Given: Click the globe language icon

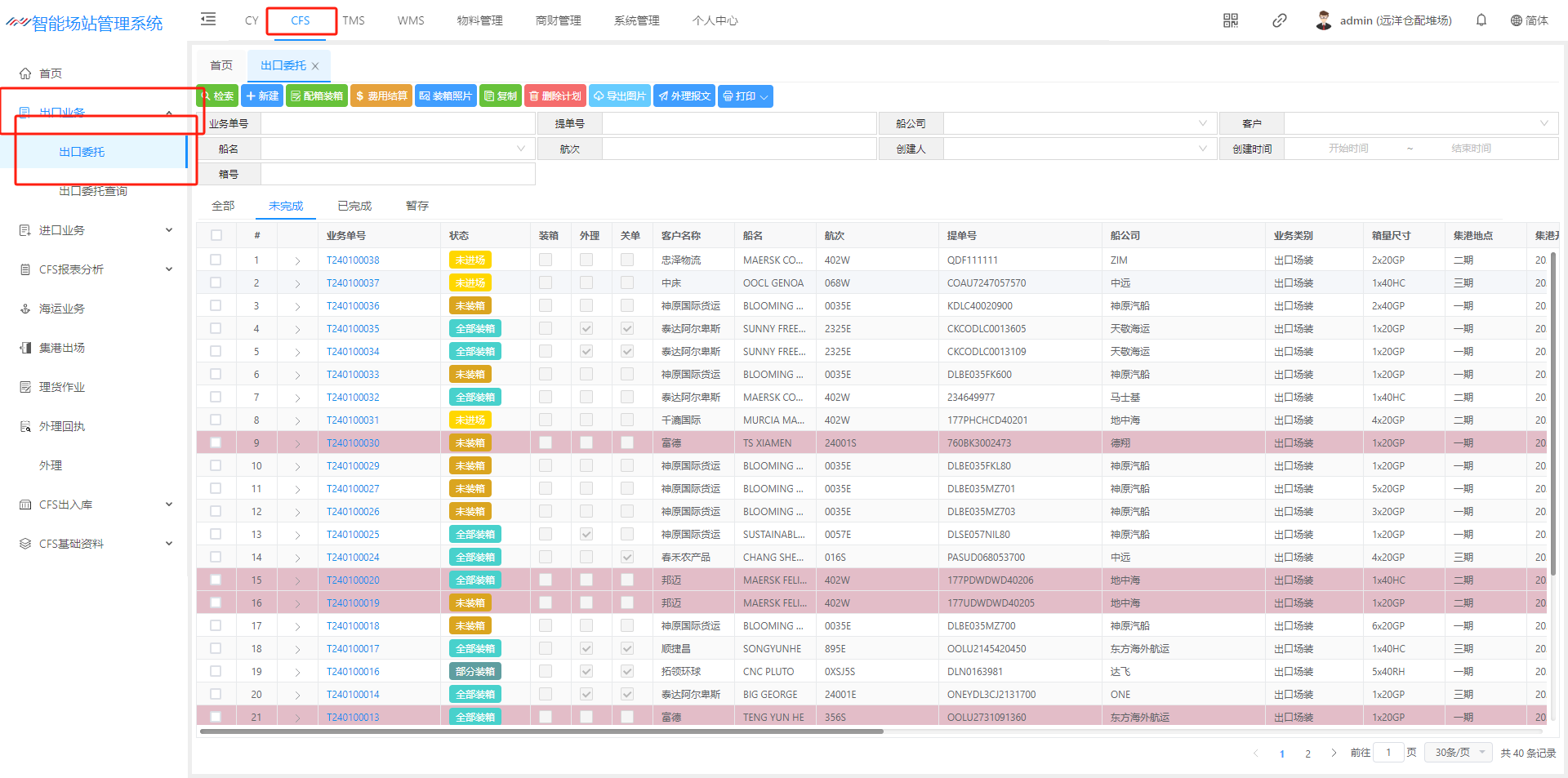Looking at the screenshot, I should [x=1516, y=20].
